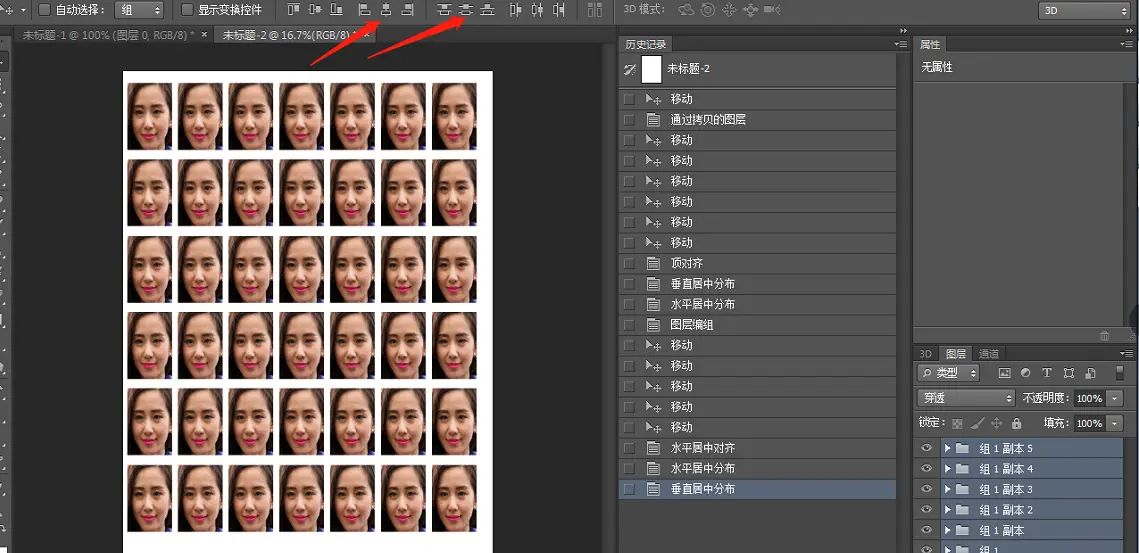Hide the 组 1 副本 2 layer group
Viewport: 1139px width, 553px height.
point(926,509)
